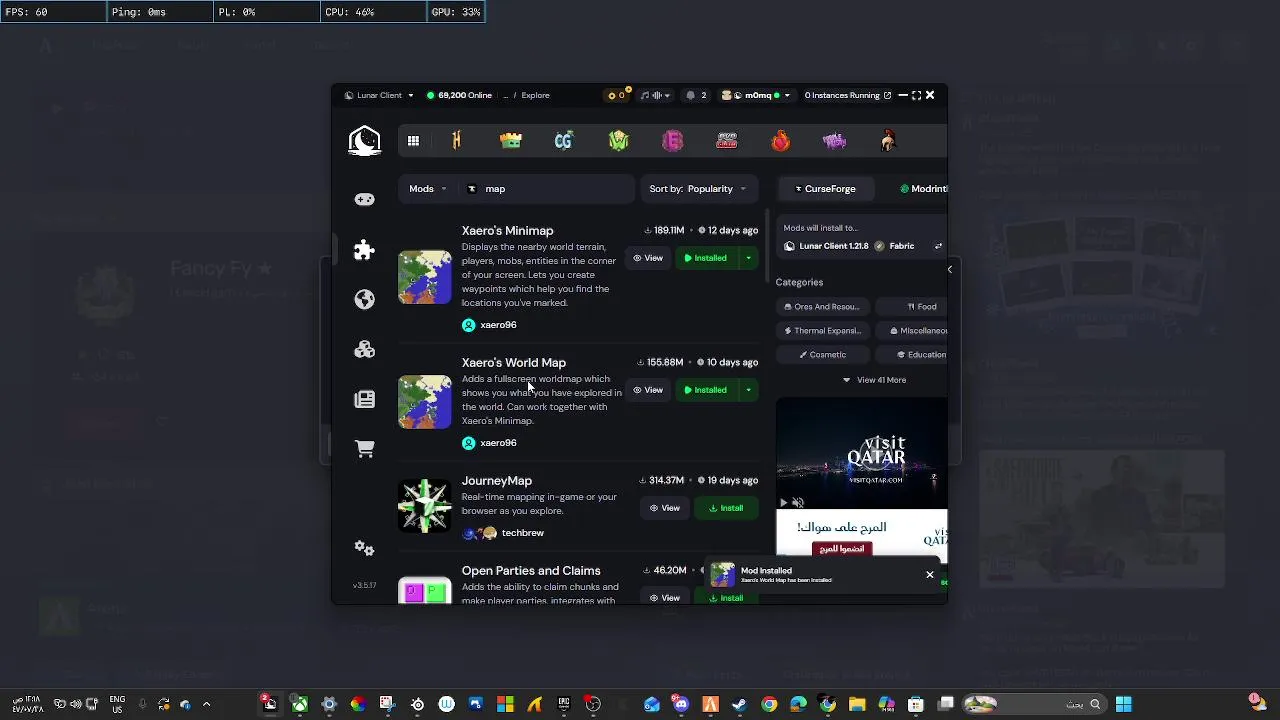
Task: Play the Visit Qatar ad video
Action: (783, 502)
